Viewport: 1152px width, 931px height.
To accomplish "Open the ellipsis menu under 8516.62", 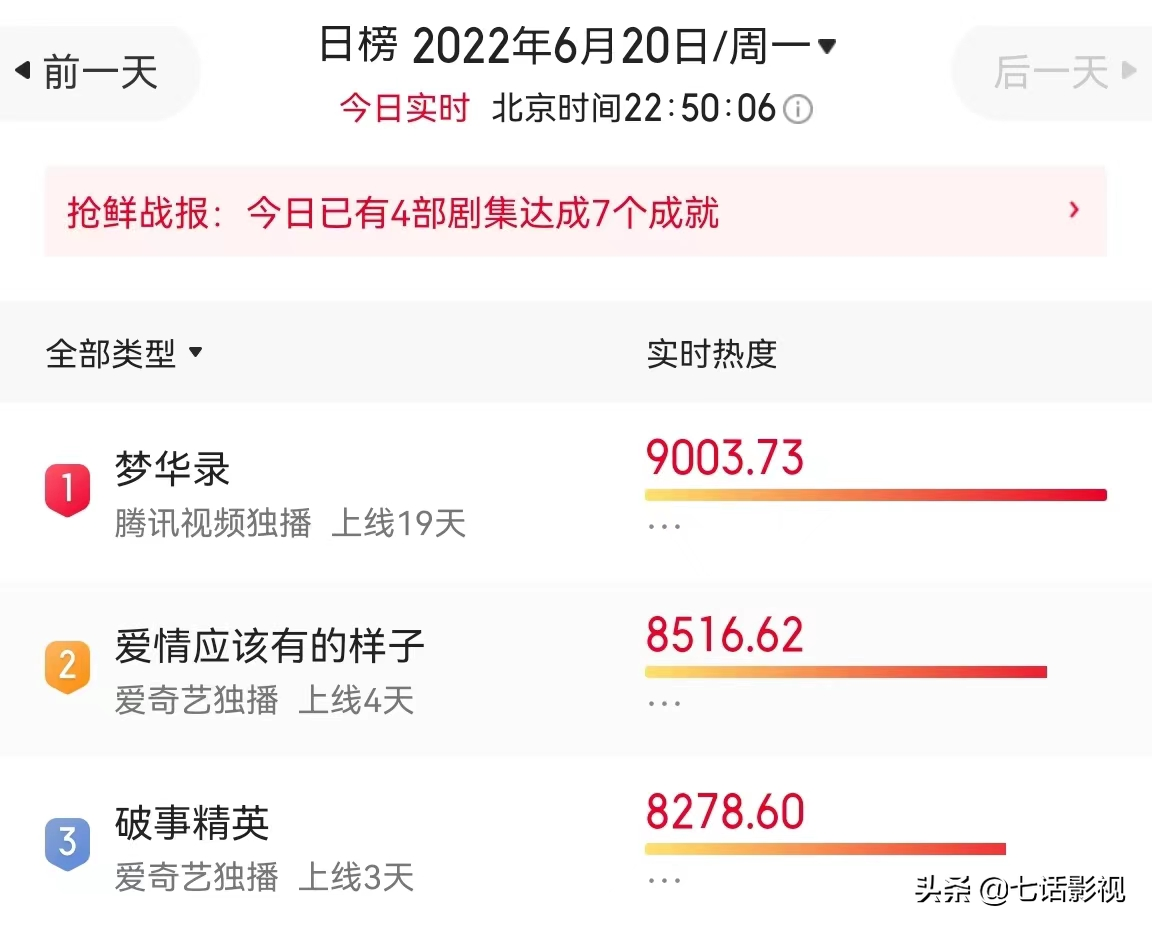I will [664, 704].
